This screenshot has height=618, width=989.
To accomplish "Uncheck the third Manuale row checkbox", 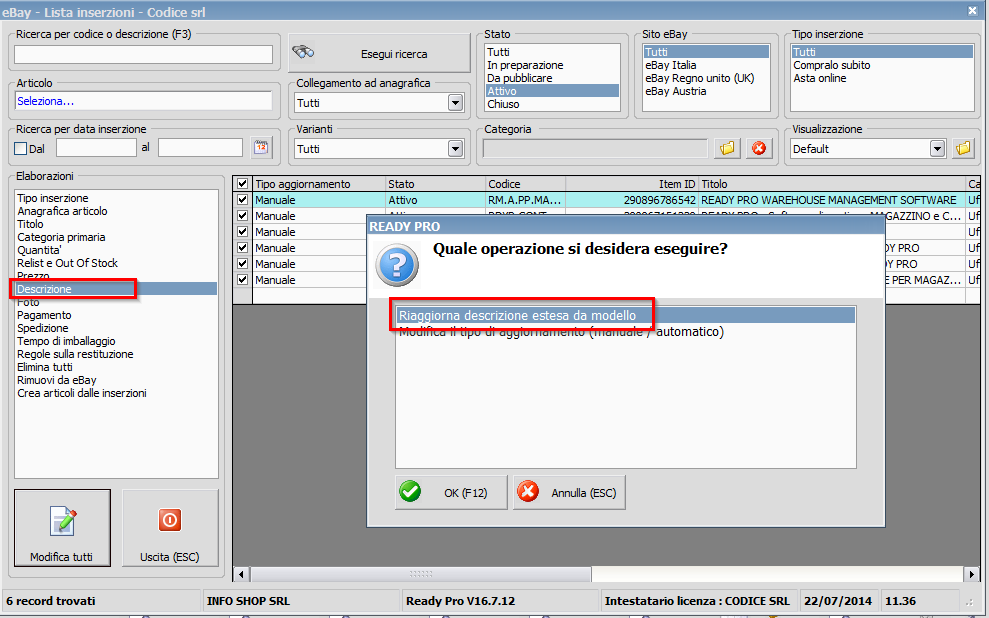I will [x=242, y=231].
